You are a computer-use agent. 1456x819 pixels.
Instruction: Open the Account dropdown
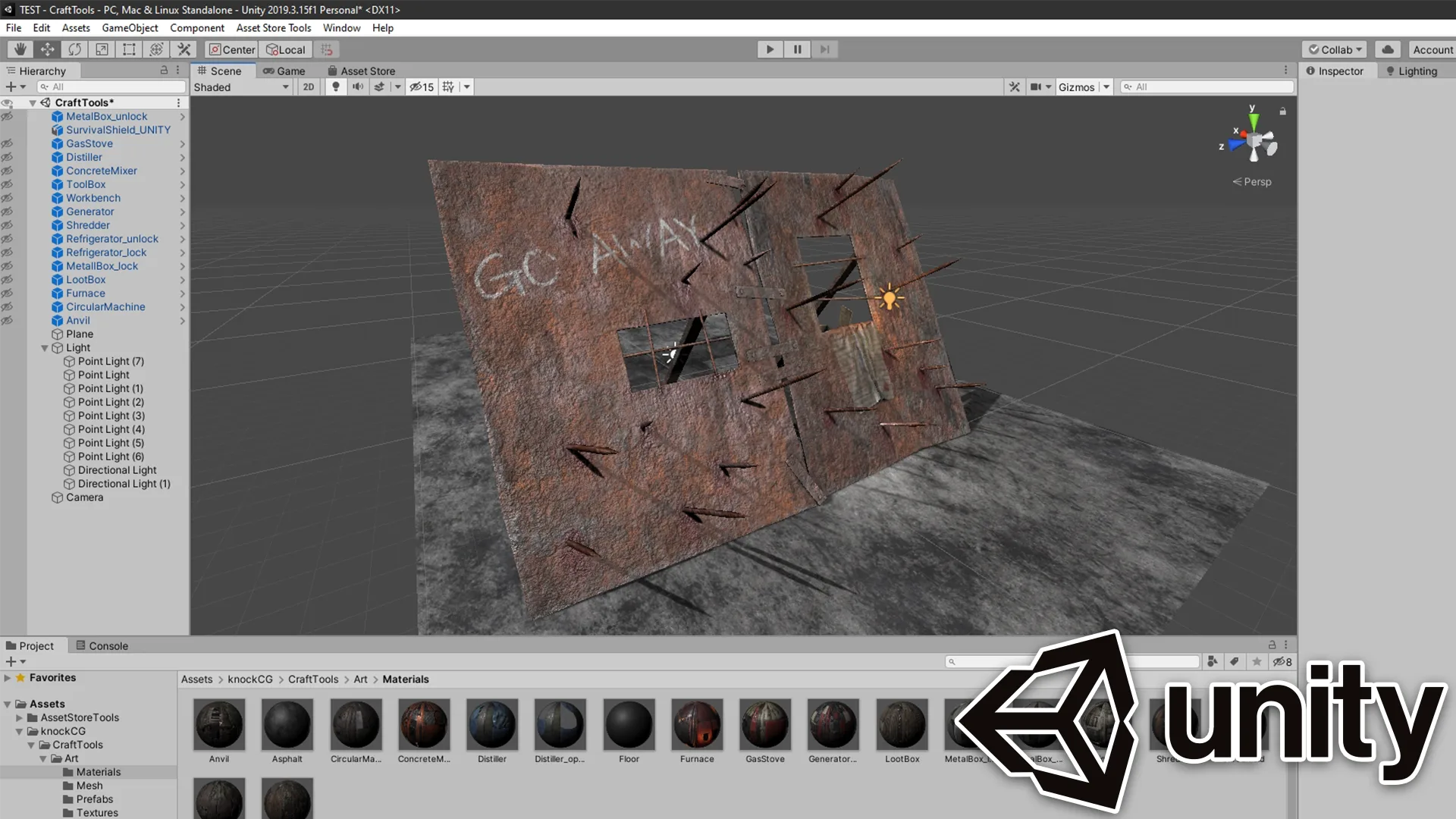(1432, 49)
